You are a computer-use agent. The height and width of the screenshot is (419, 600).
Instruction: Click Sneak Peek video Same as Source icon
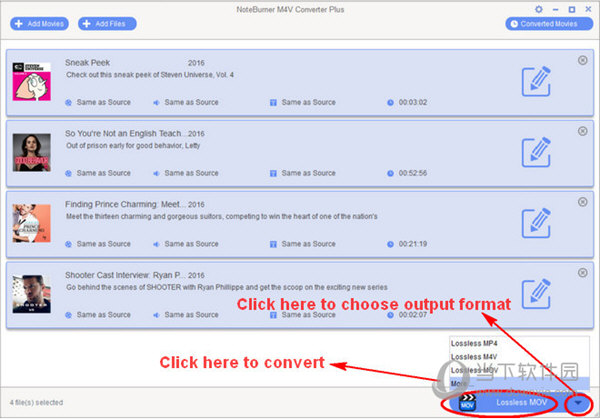68,103
